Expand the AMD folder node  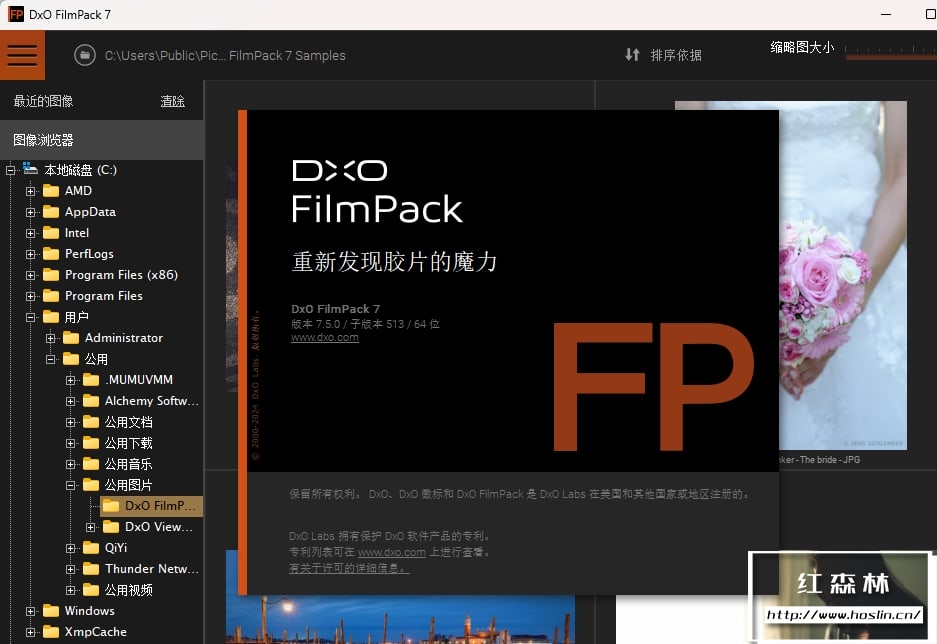30,191
